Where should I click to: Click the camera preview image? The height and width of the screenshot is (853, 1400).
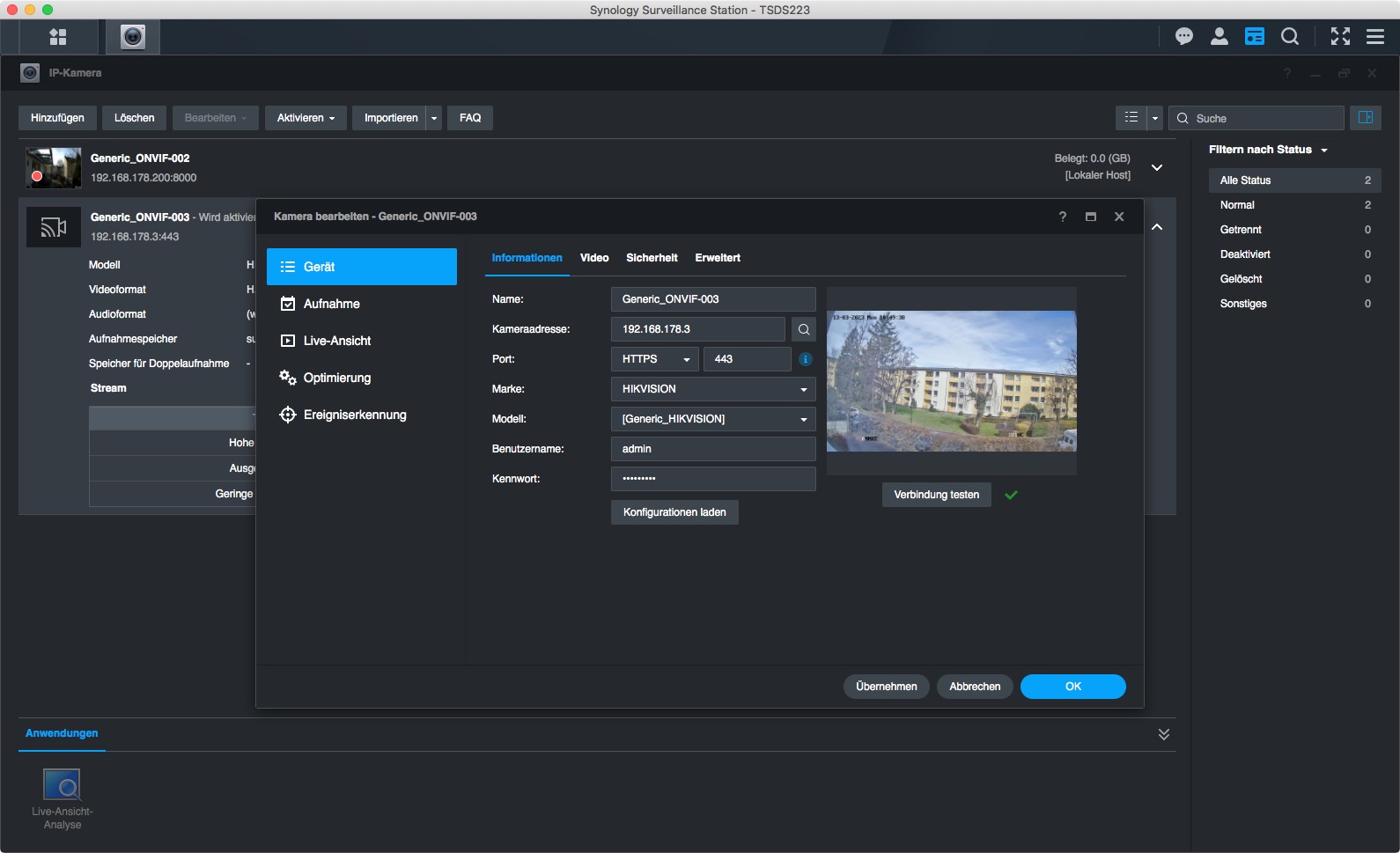pyautogui.click(x=951, y=381)
